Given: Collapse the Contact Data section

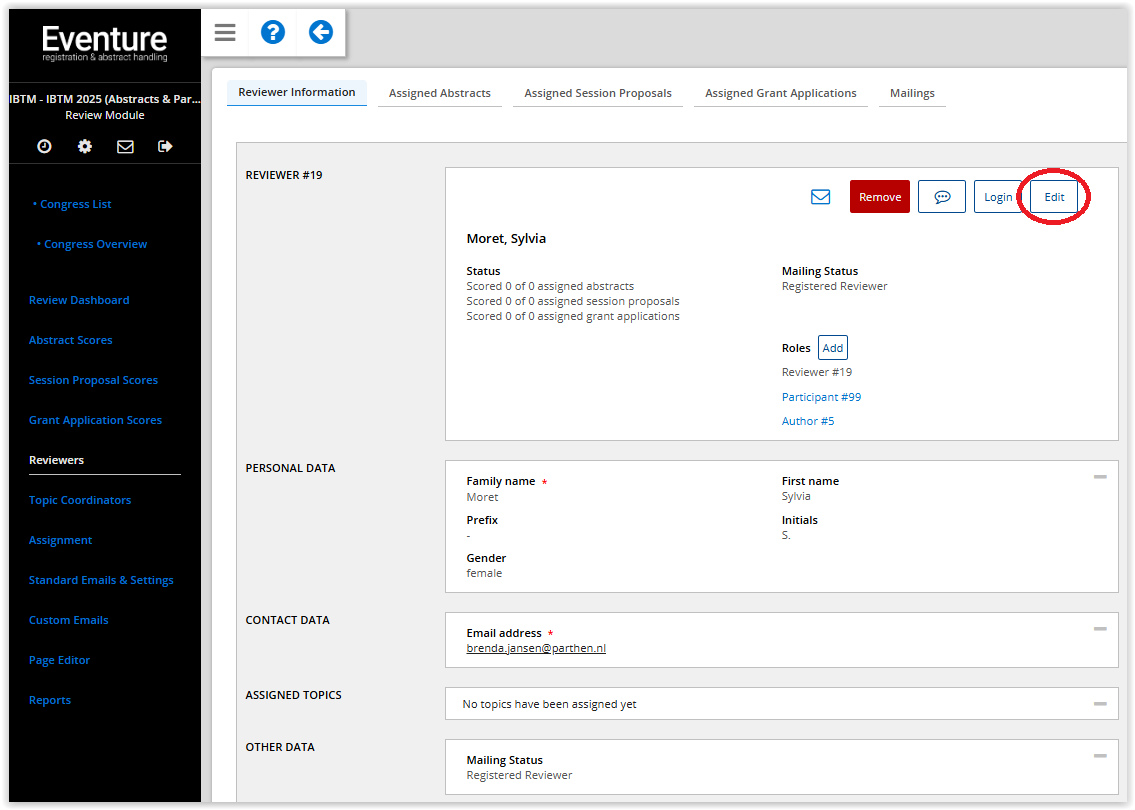Looking at the screenshot, I should tap(1100, 629).
